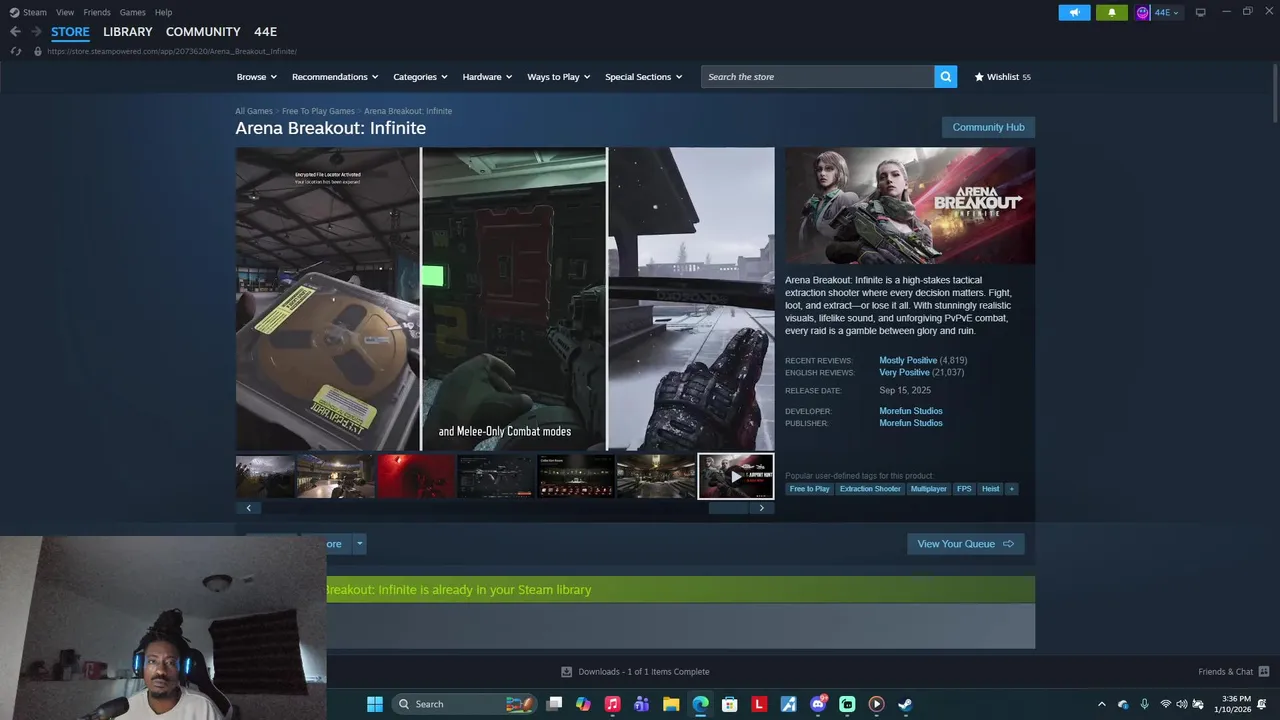Open the Steam menu

click(28, 12)
